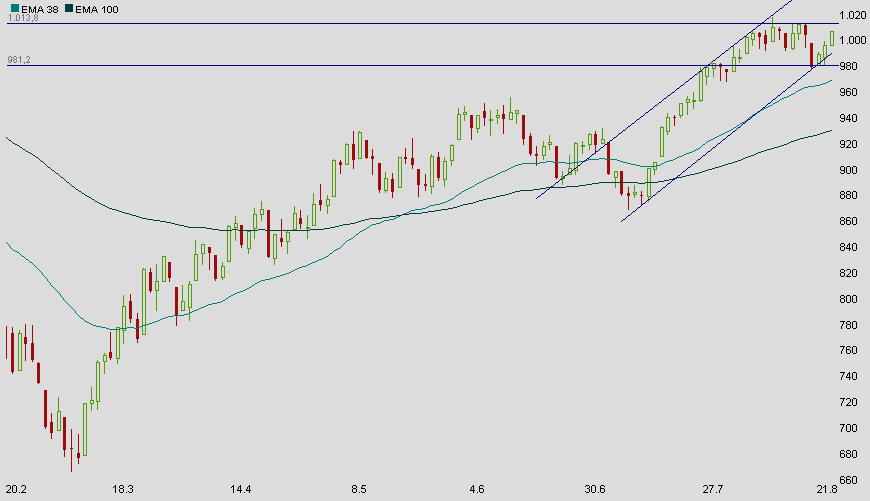Click the EMA 100 legend color square
Viewport: 870px width, 501px height.
coord(68,8)
